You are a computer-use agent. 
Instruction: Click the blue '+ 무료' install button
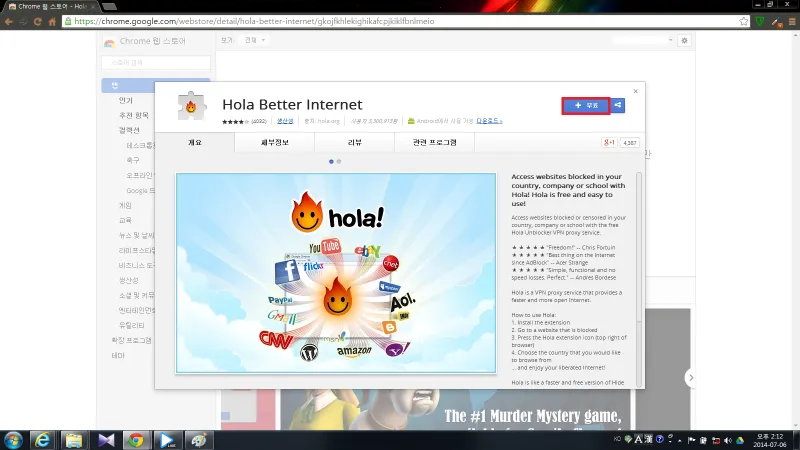pyautogui.click(x=586, y=106)
